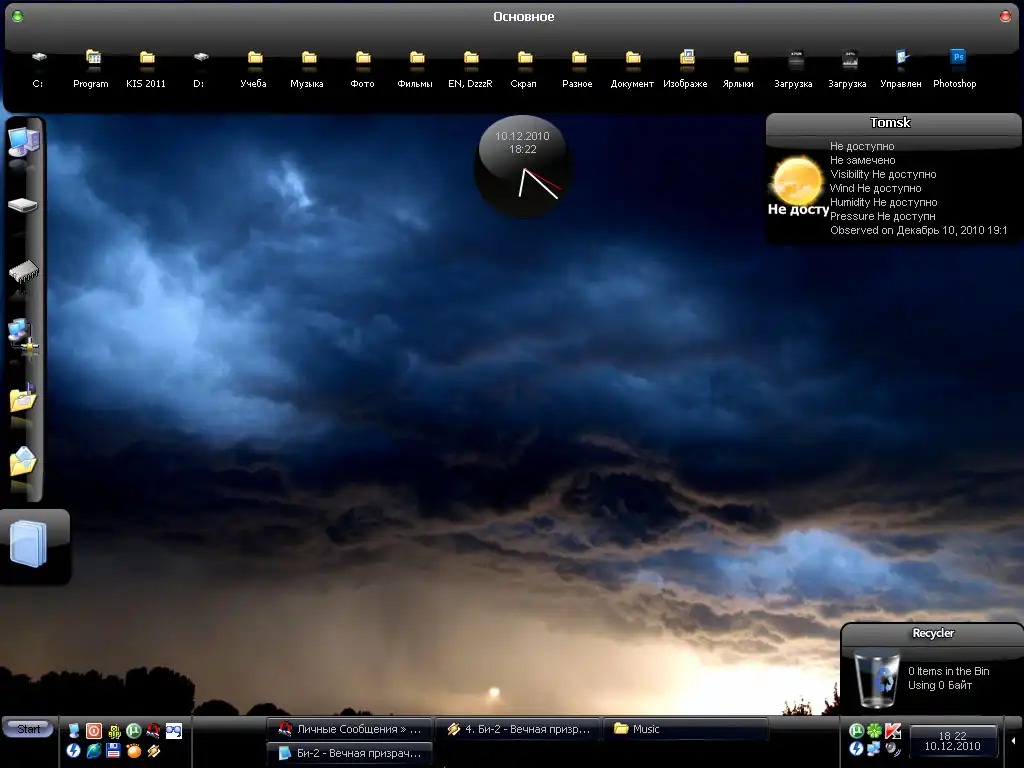1024x768 pixels.
Task: Click the My Computer icon in left sidebar
Action: click(22, 142)
